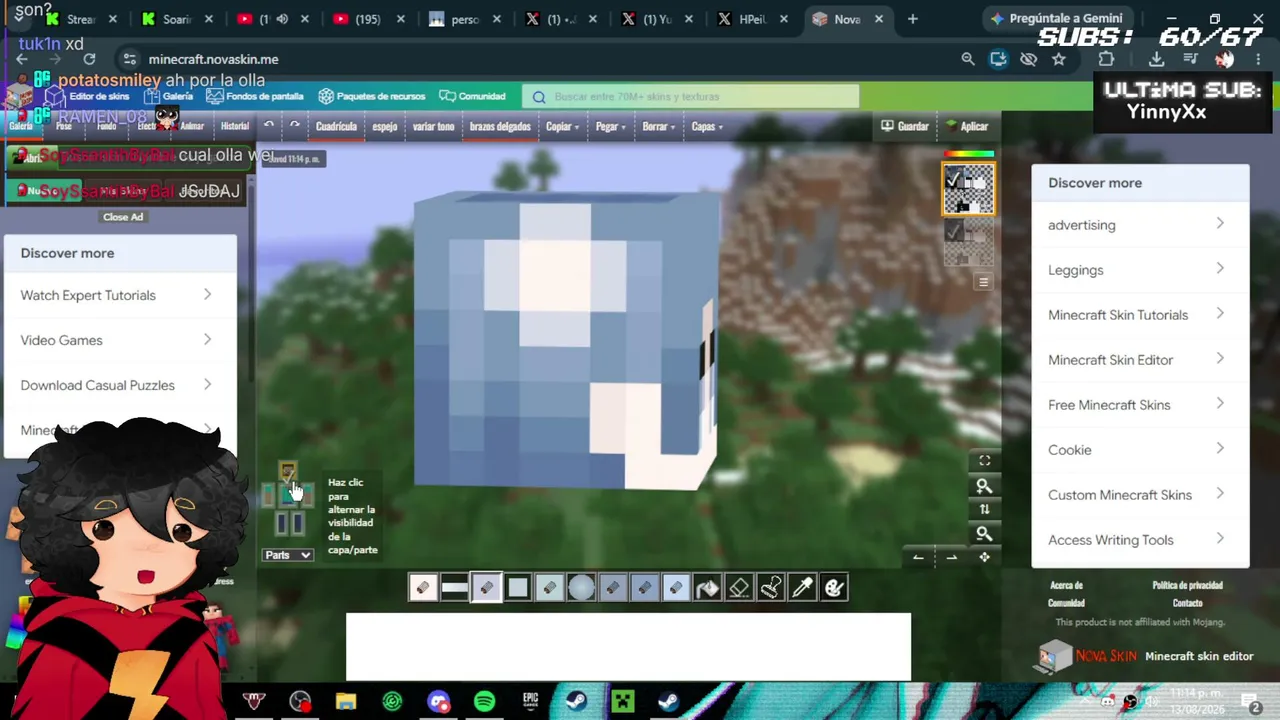Open Editor de skins menu
1280x720 pixels.
(88, 96)
